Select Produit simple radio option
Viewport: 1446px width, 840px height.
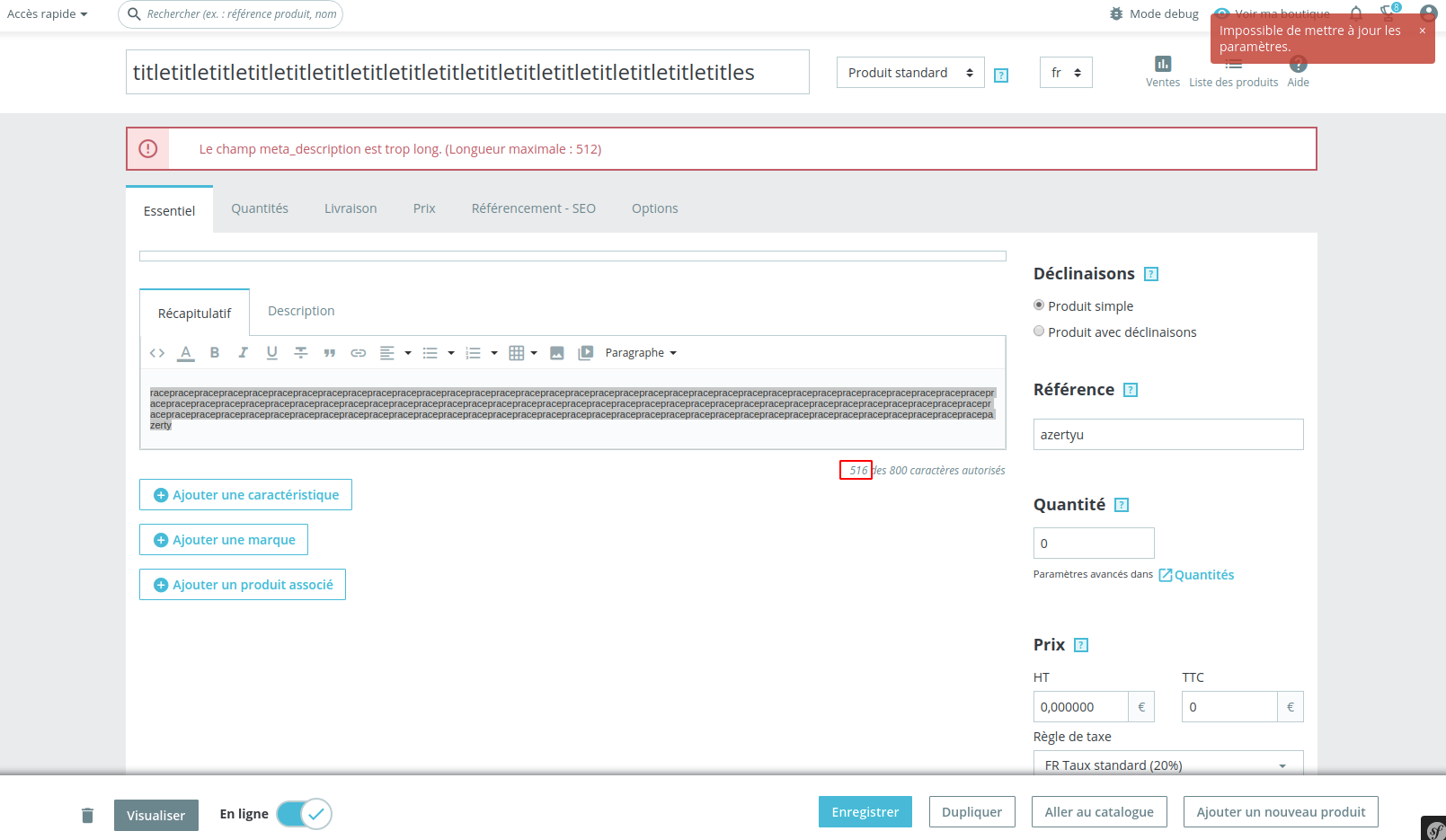coord(1039,305)
